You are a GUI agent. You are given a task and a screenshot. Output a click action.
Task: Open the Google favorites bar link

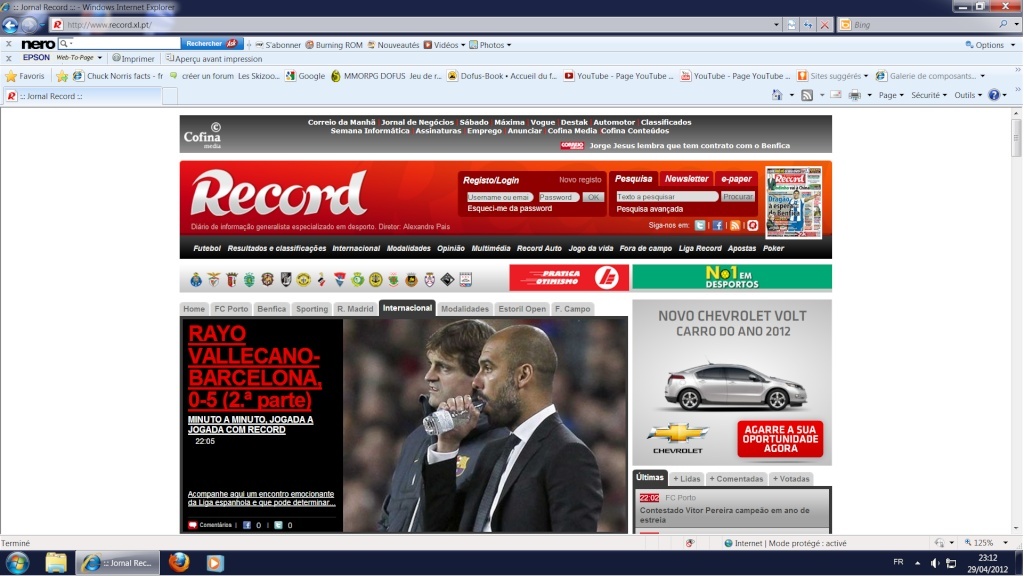[305, 76]
